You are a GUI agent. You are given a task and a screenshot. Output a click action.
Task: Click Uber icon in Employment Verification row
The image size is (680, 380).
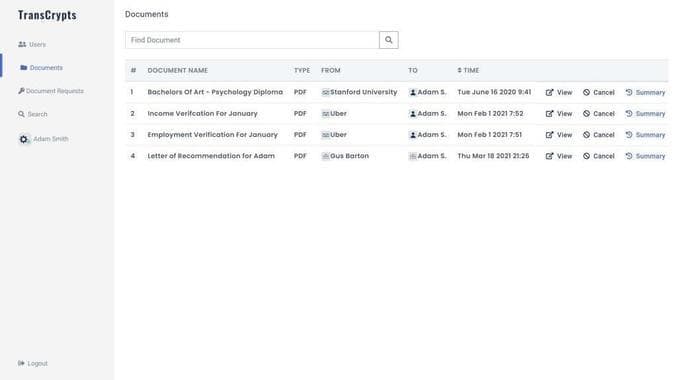click(x=325, y=135)
